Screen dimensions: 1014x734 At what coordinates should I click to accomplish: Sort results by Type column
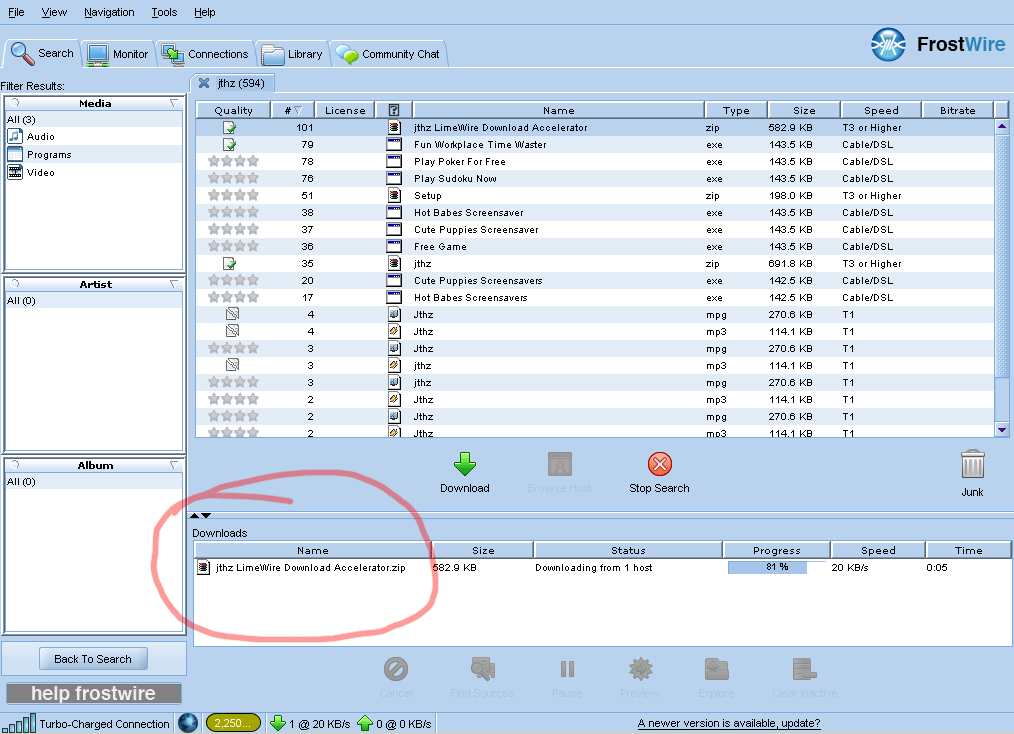click(736, 111)
